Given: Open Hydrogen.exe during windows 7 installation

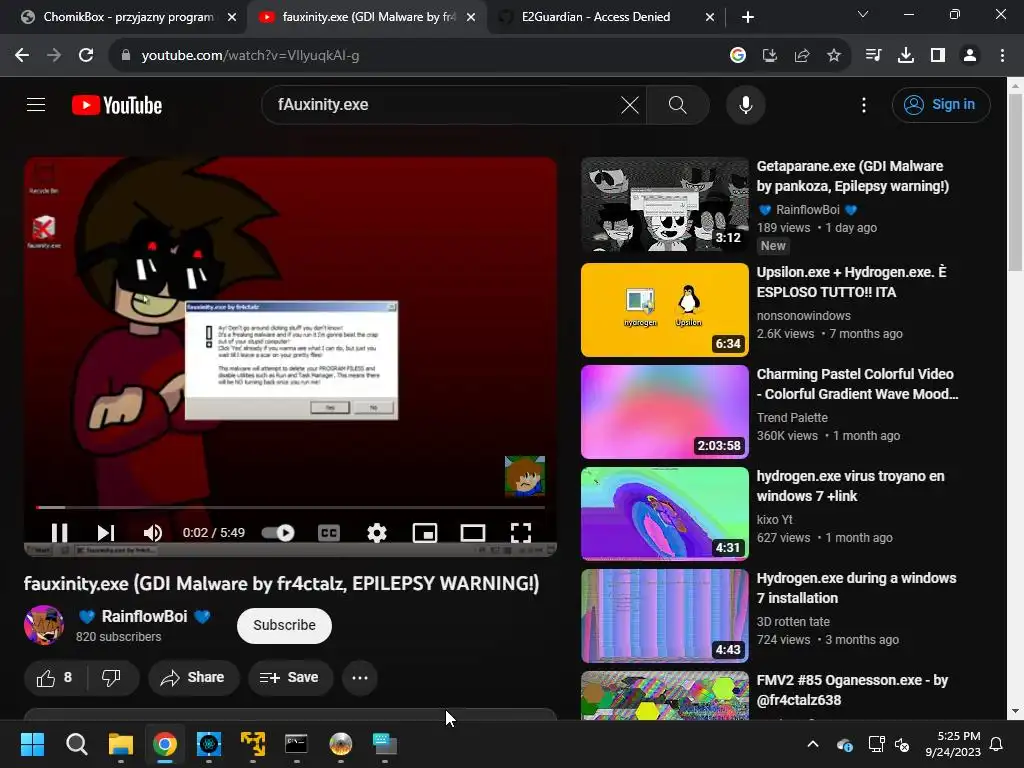Looking at the screenshot, I should pyautogui.click(x=856, y=588).
